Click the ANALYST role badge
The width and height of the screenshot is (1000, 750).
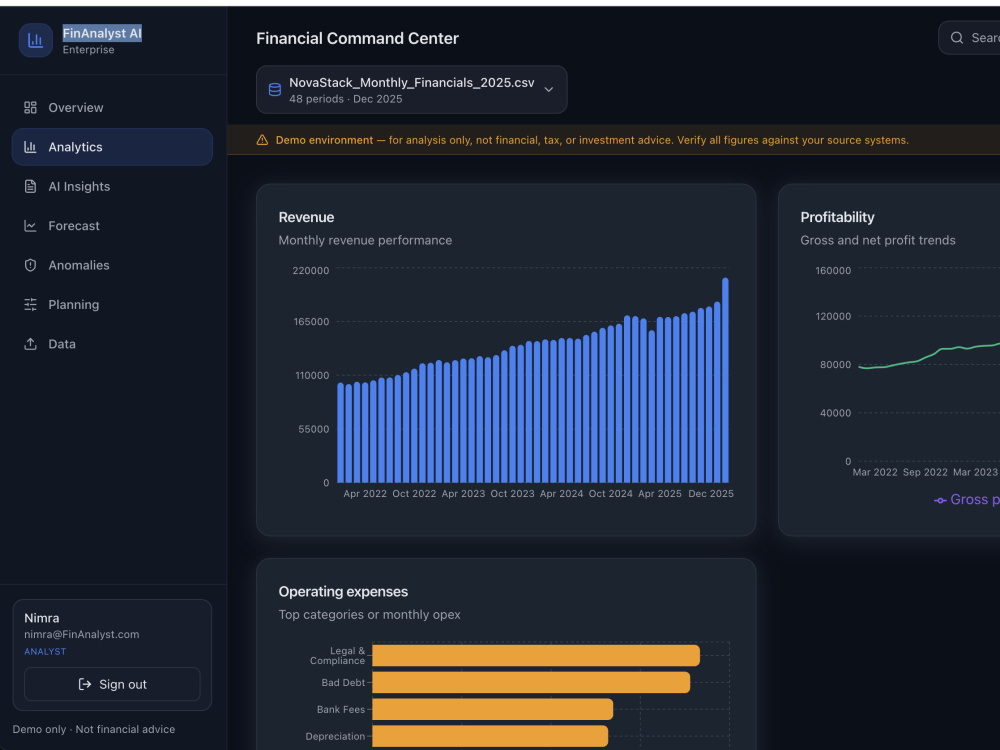45,652
